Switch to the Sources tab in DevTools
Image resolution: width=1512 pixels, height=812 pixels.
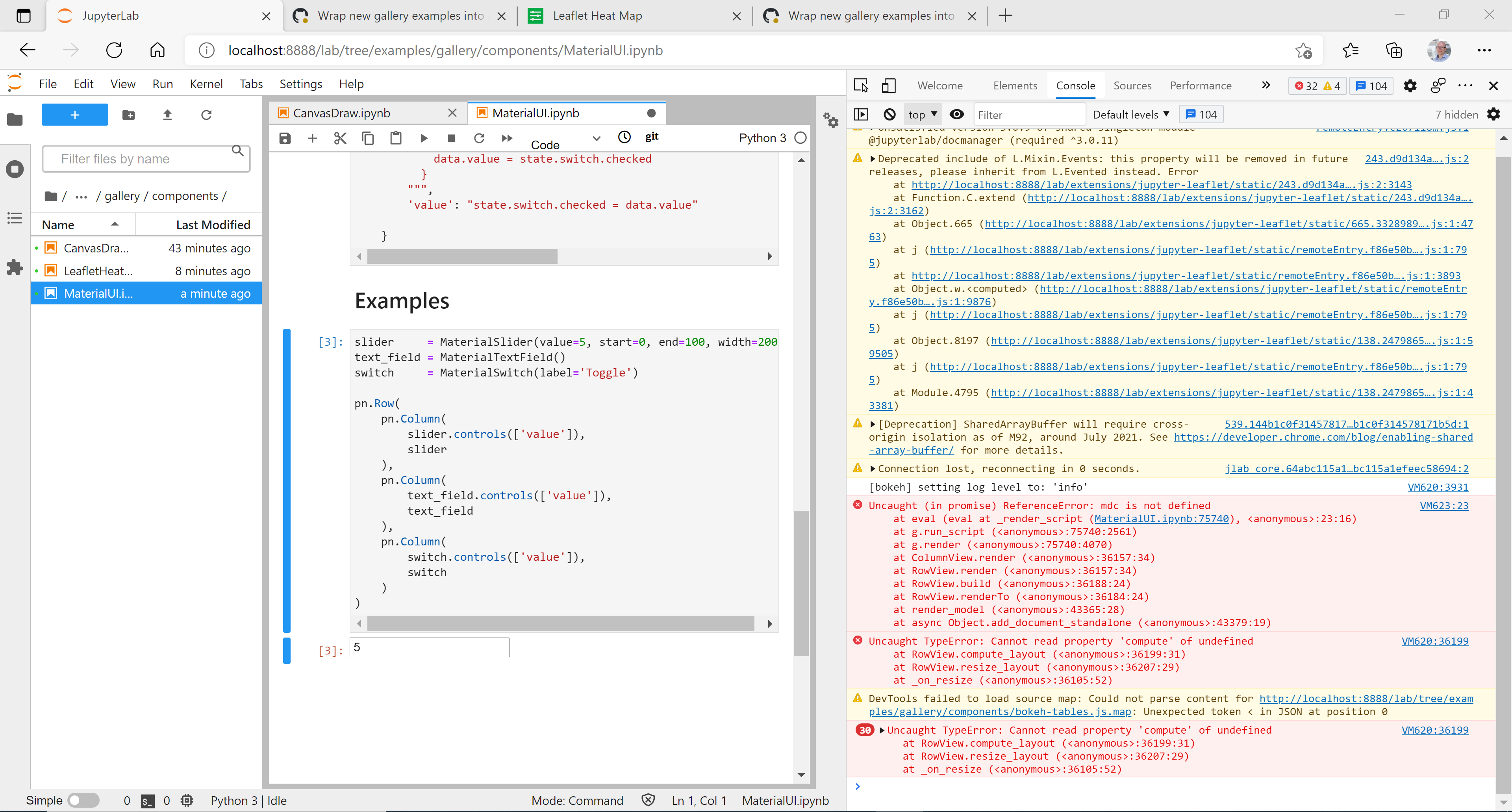tap(1132, 85)
